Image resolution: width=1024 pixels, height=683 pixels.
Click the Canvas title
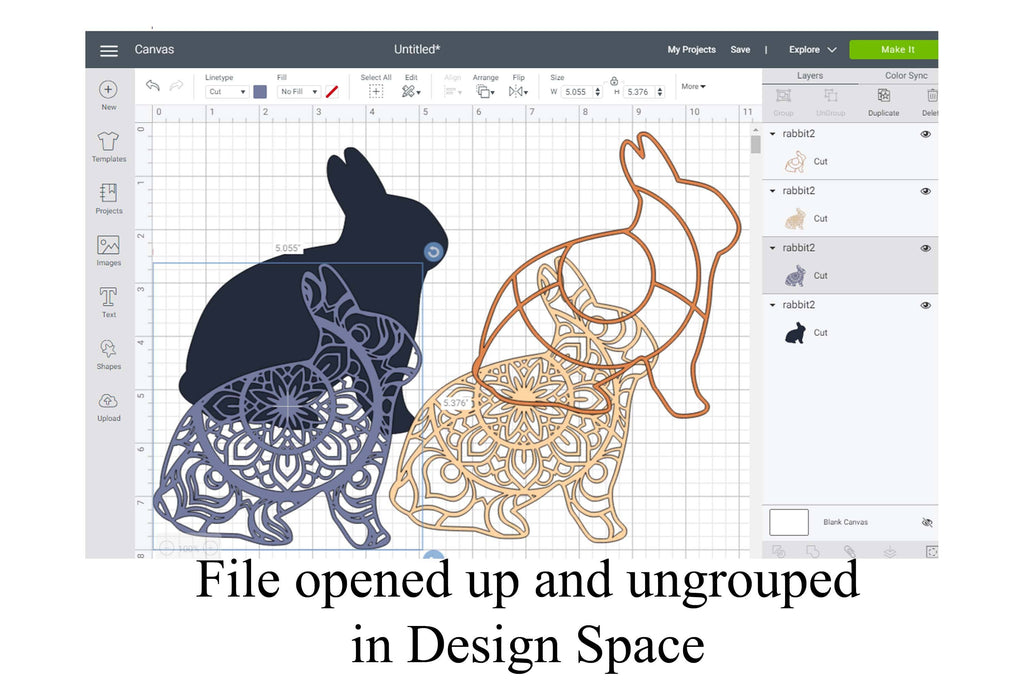point(154,50)
